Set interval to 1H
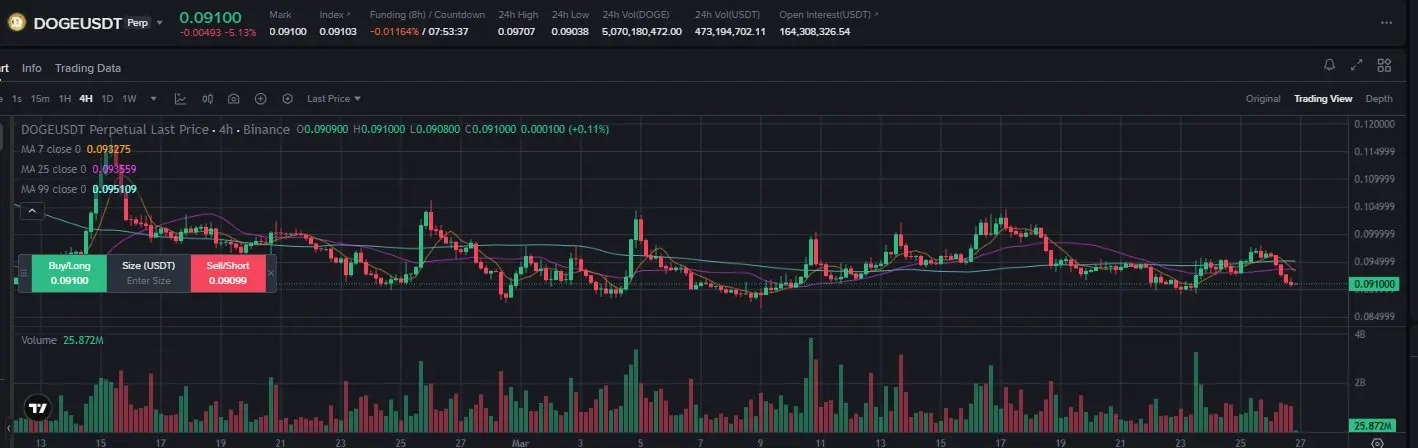 [x=65, y=99]
